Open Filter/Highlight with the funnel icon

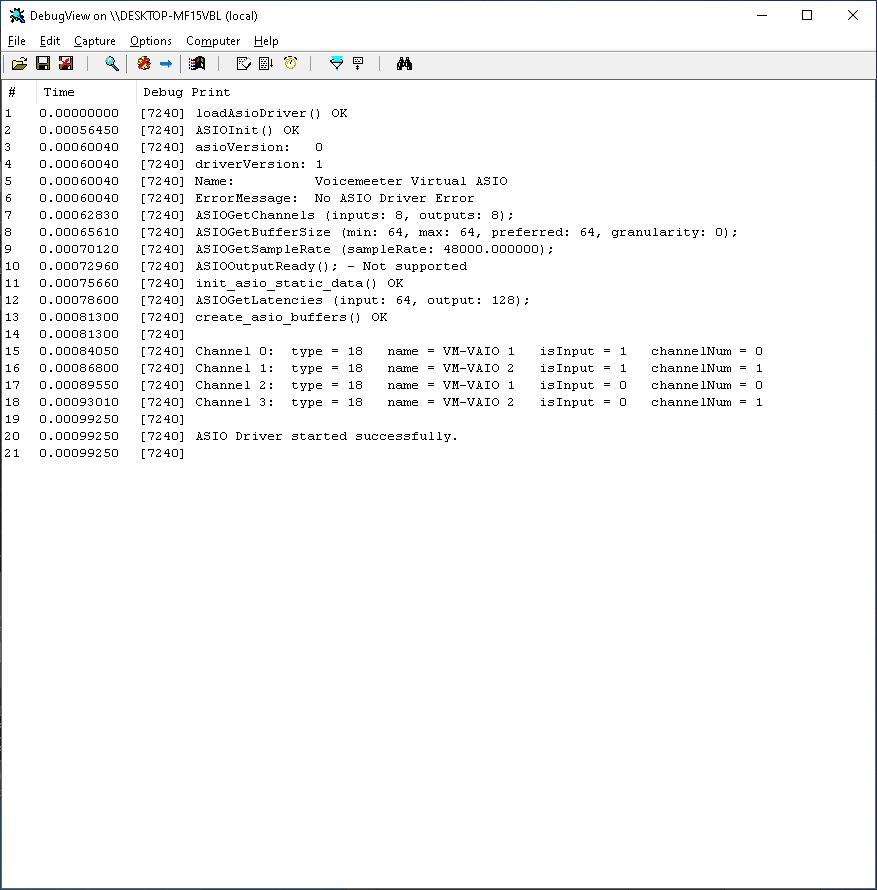(336, 64)
